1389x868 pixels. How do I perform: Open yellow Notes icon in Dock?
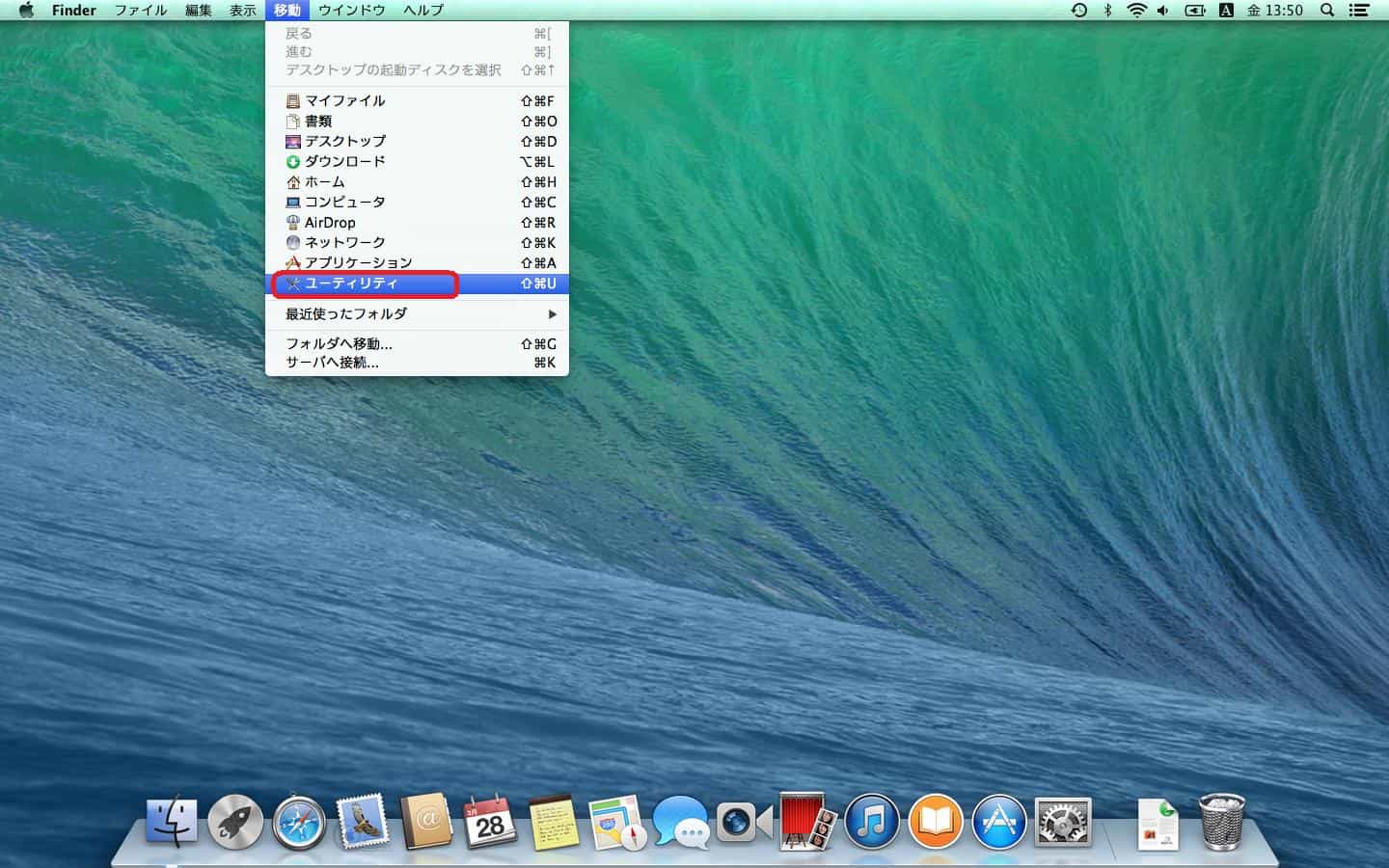coord(554,823)
